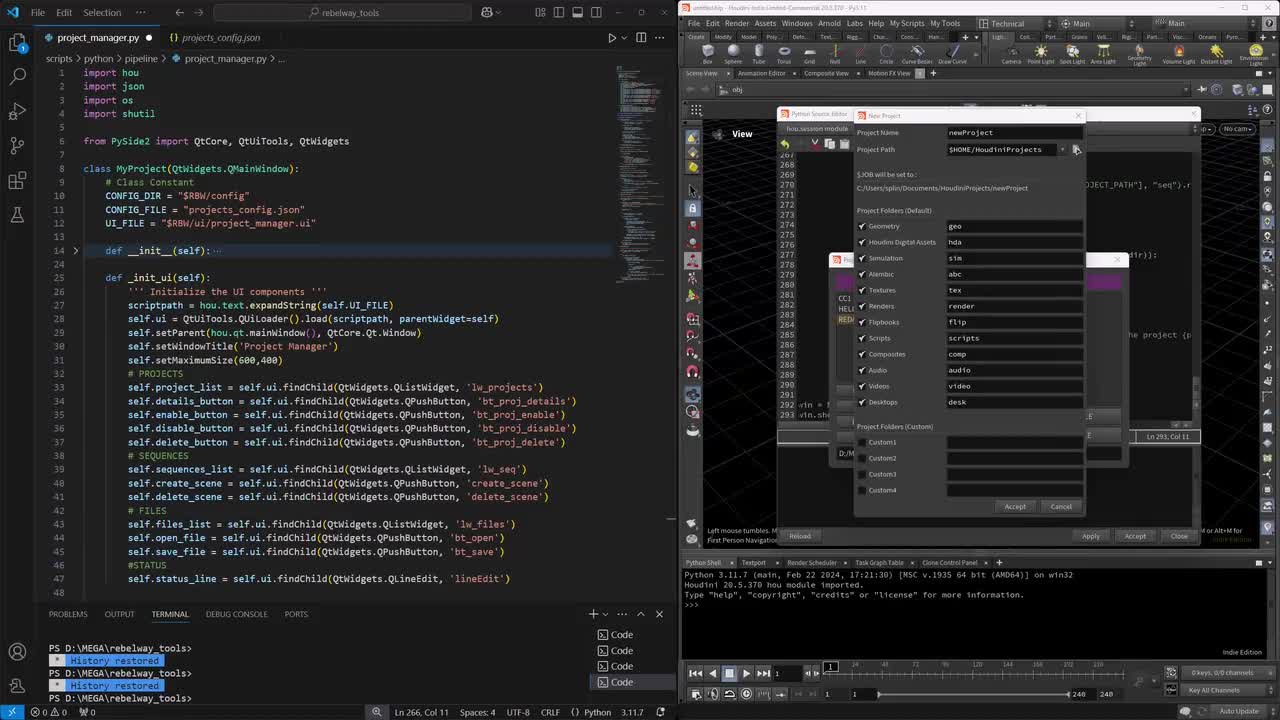Select the Curve Bezier shelf tool
This screenshot has width=1280, height=720.
(917, 53)
